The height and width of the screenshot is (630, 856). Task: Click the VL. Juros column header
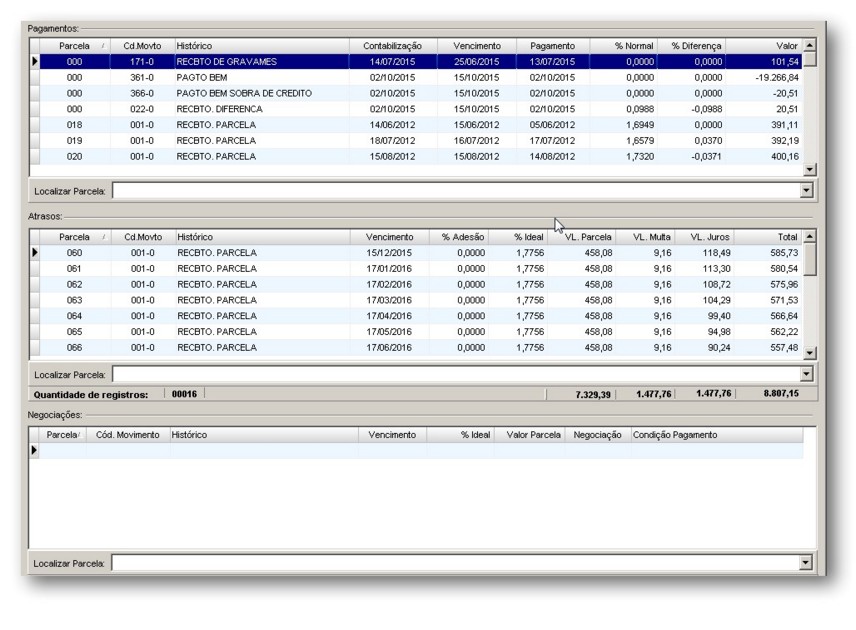coord(705,237)
